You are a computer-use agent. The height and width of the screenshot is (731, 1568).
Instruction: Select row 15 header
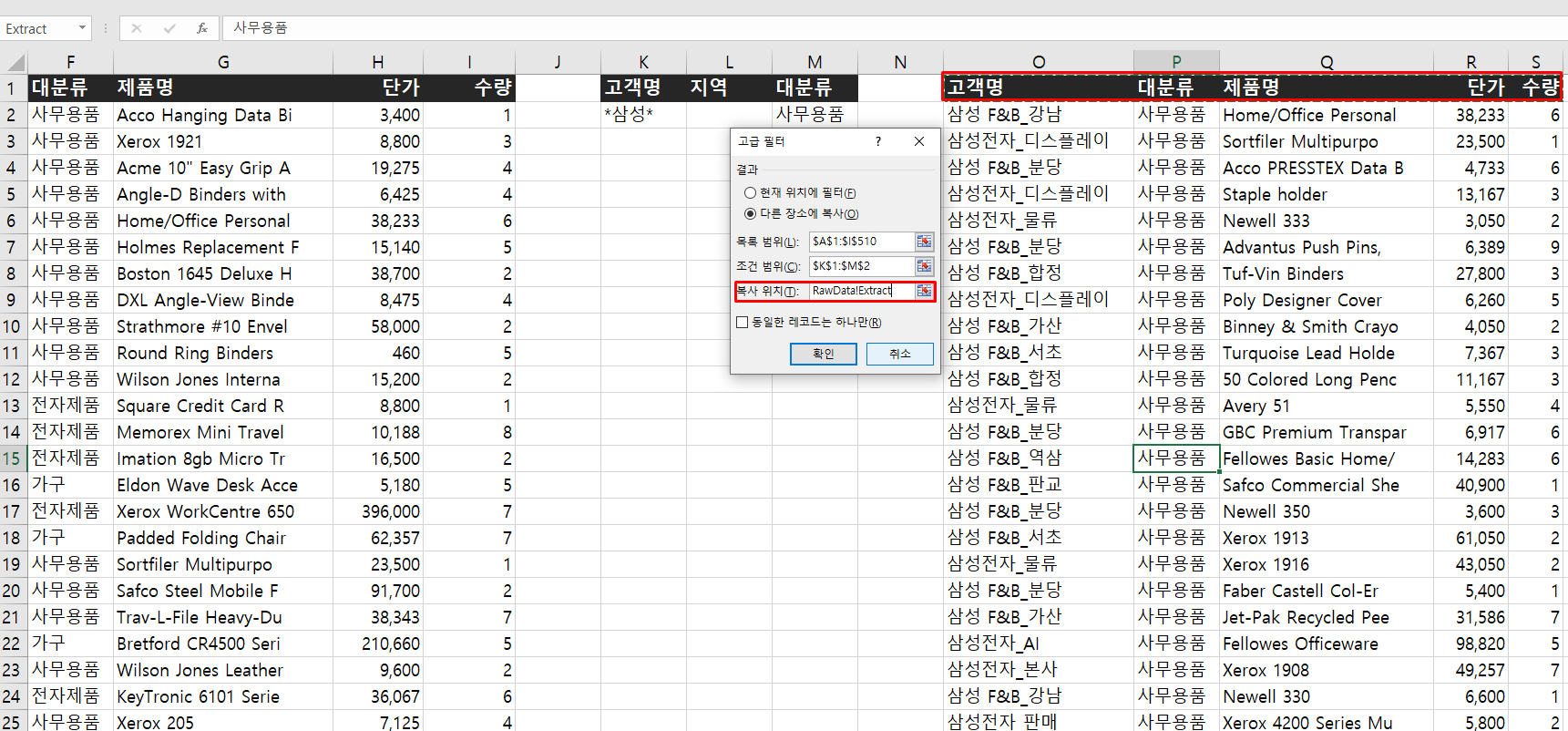click(x=14, y=458)
